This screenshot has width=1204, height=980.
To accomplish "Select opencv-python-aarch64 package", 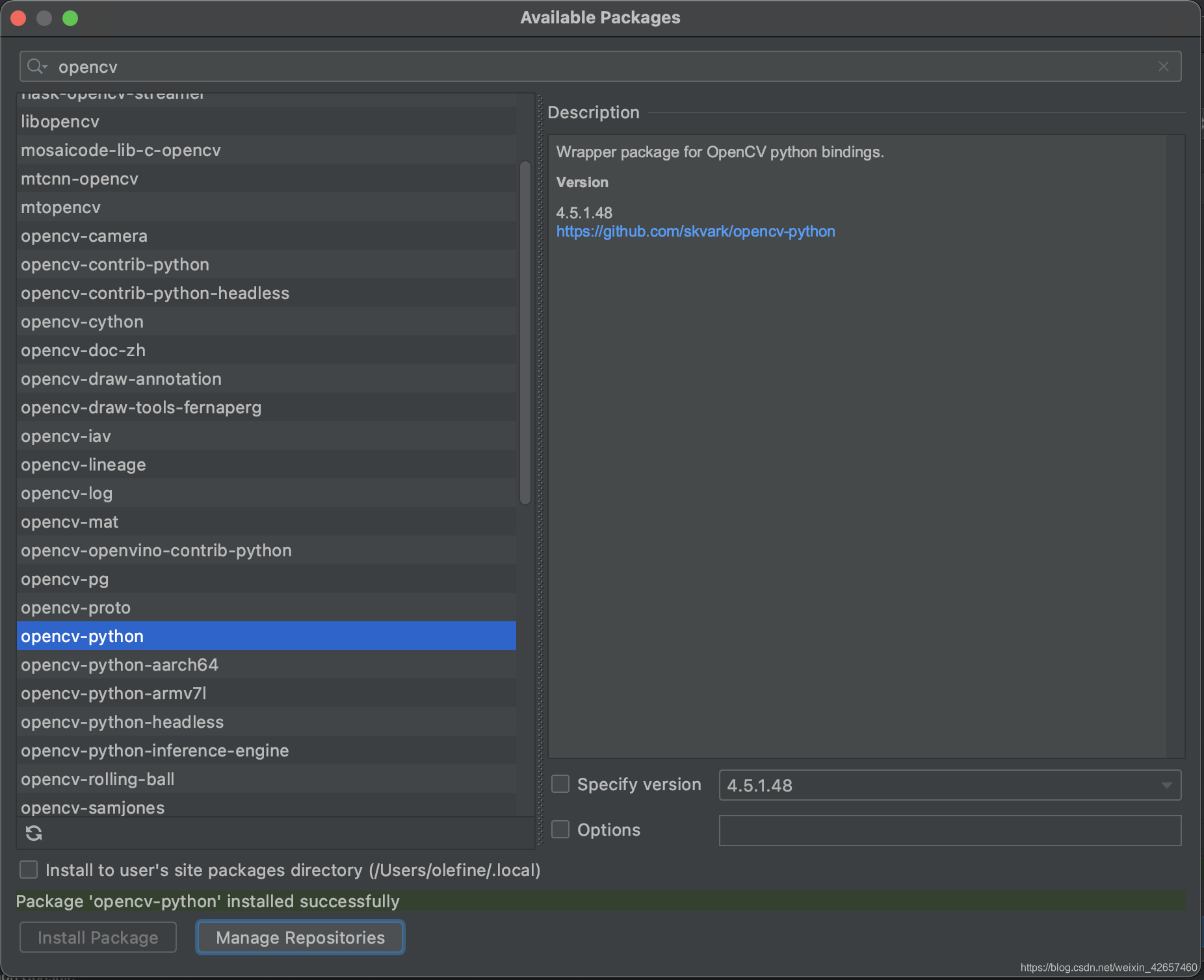I will 267,665.
